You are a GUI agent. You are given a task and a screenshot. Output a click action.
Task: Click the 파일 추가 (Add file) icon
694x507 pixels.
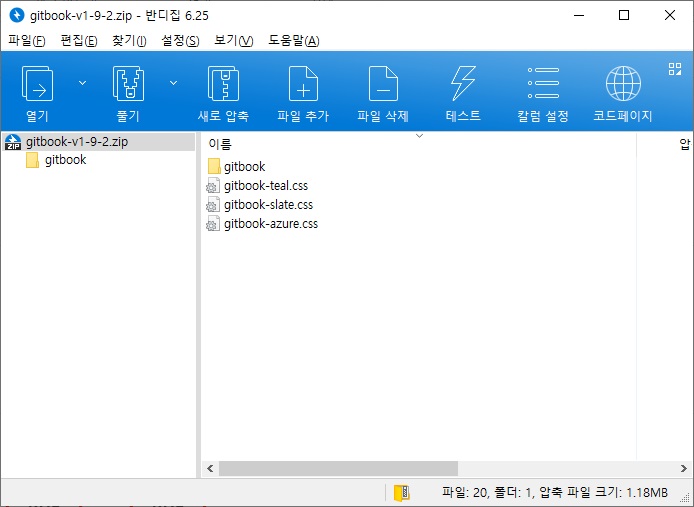tap(303, 84)
